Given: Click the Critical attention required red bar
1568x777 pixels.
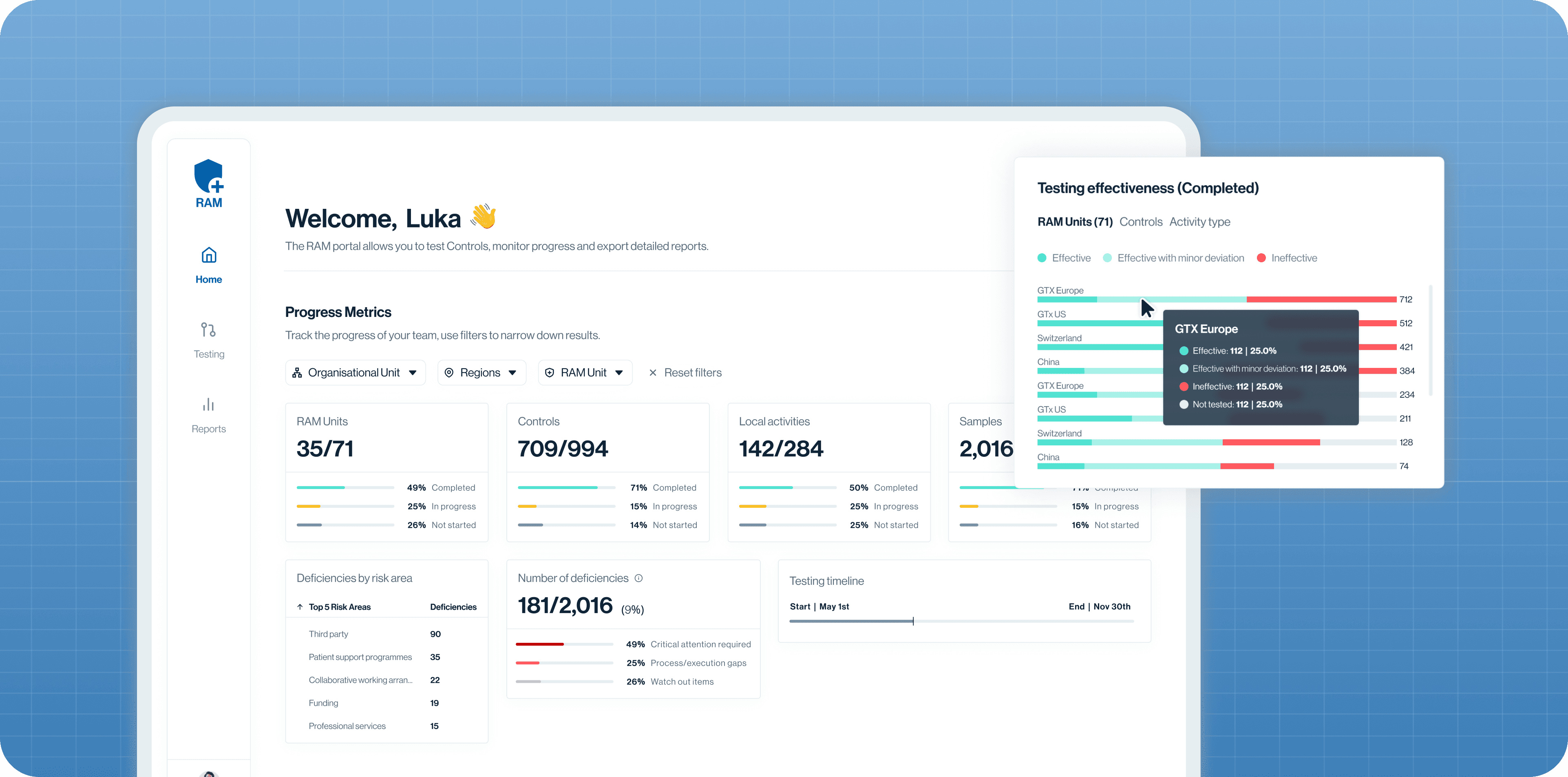Looking at the screenshot, I should [539, 644].
